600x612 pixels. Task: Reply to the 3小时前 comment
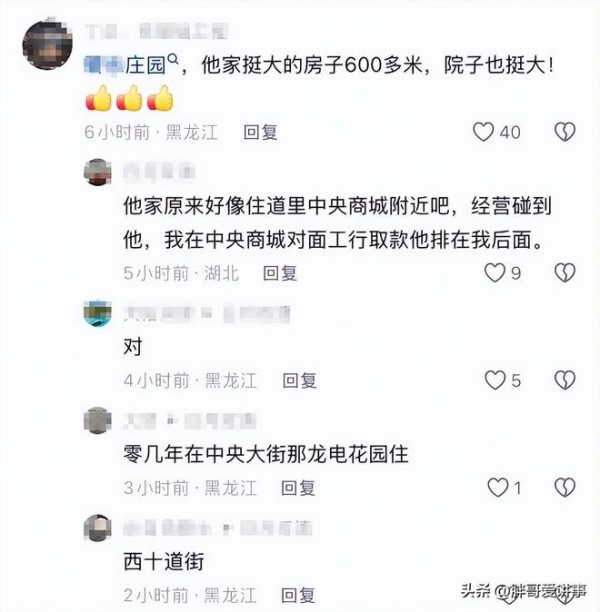[298, 488]
